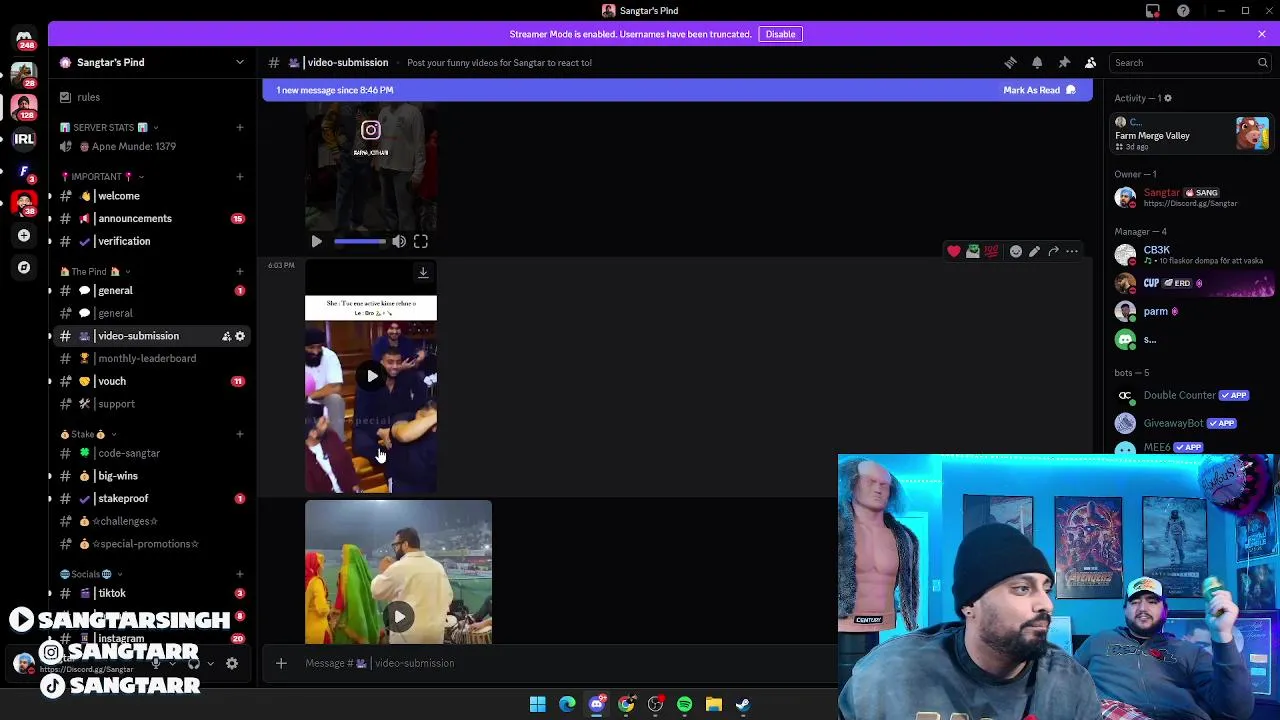
Task: Play the middle video with man in blue
Action: (x=372, y=376)
